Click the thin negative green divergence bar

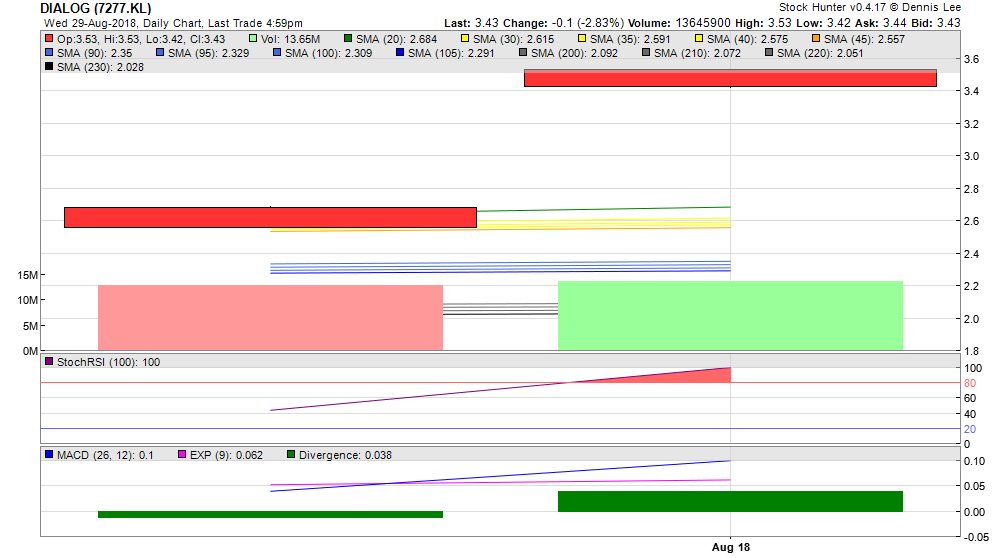tap(270, 515)
